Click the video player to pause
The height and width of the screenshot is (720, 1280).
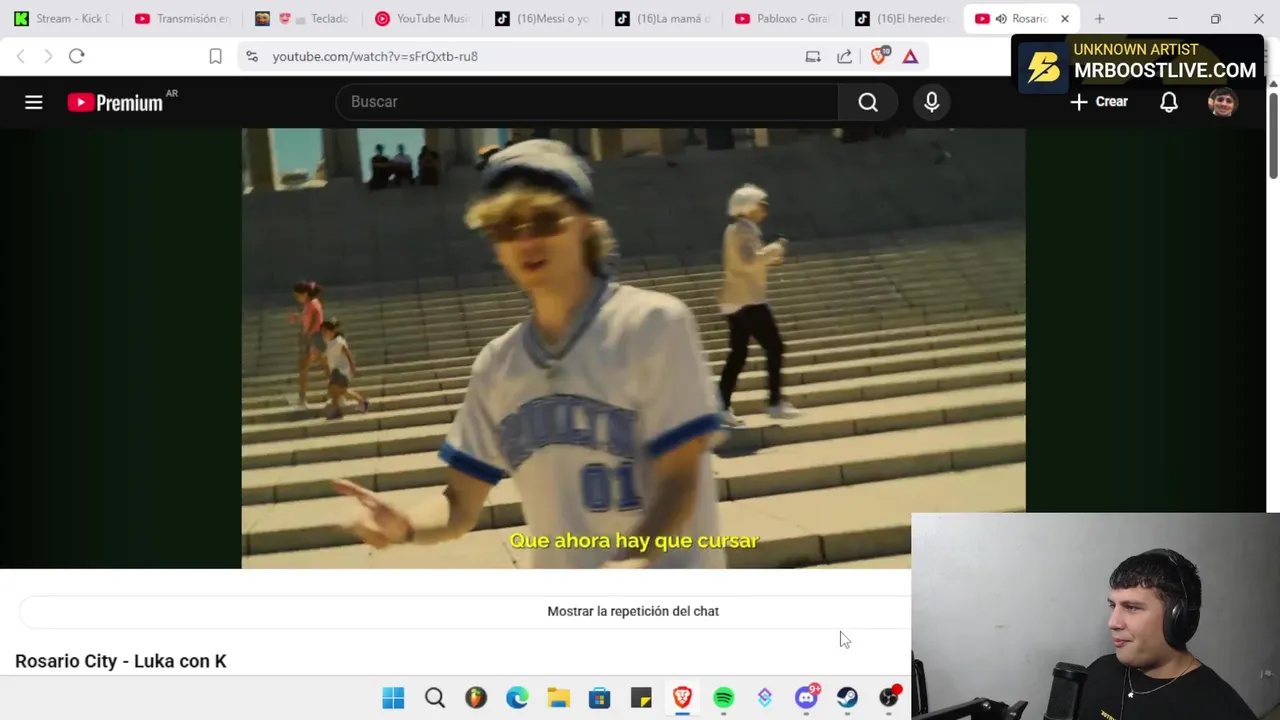click(633, 348)
